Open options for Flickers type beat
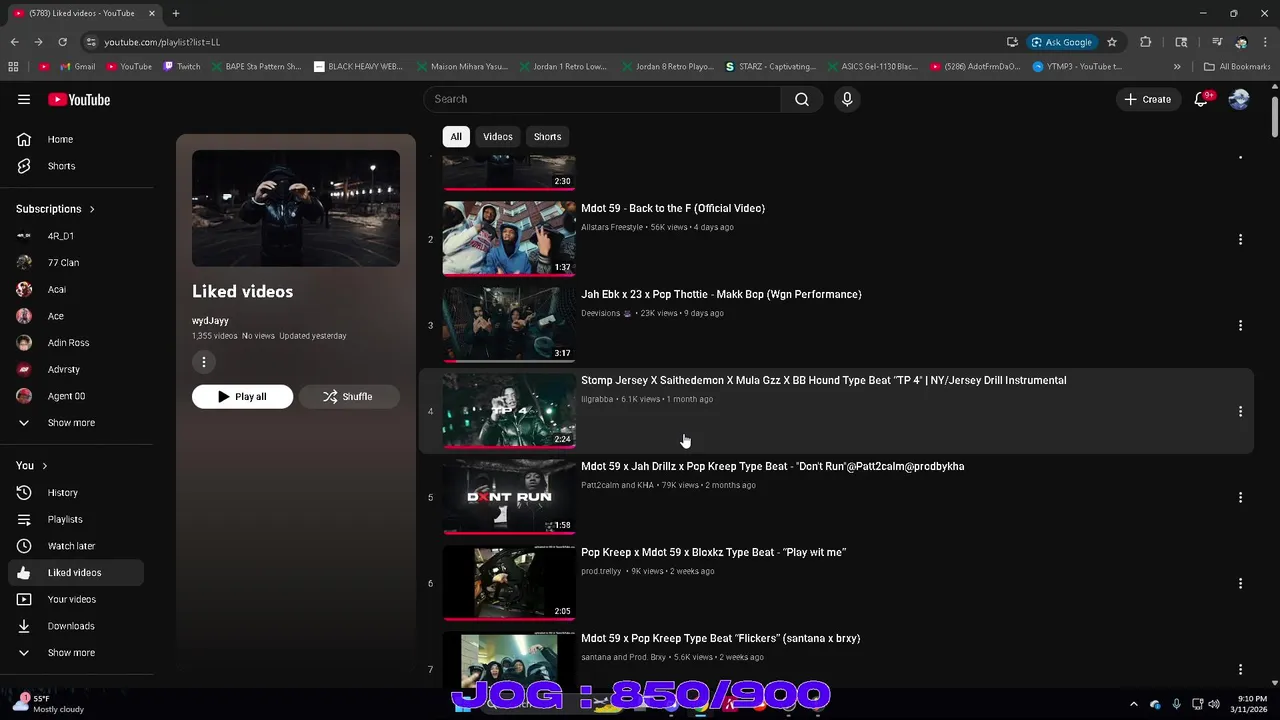This screenshot has height=720, width=1280. (x=1240, y=669)
